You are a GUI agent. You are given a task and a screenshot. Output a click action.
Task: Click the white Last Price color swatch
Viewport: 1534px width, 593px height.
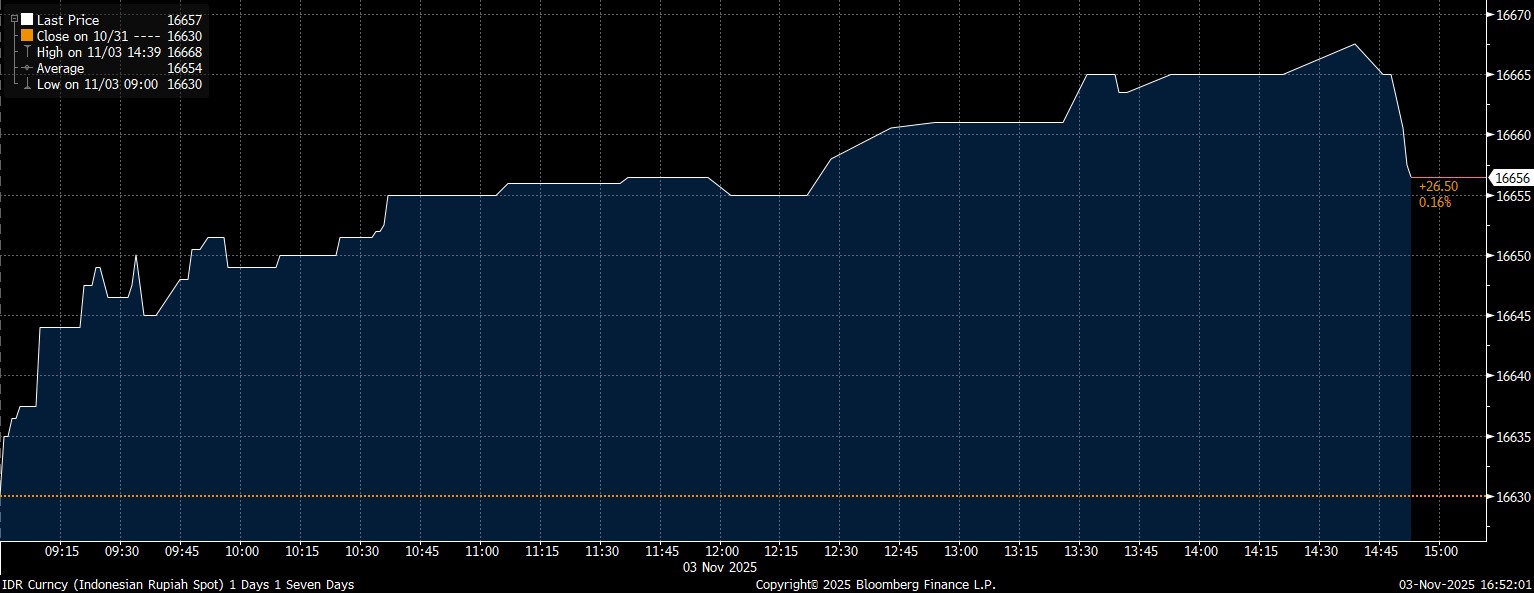[27, 20]
